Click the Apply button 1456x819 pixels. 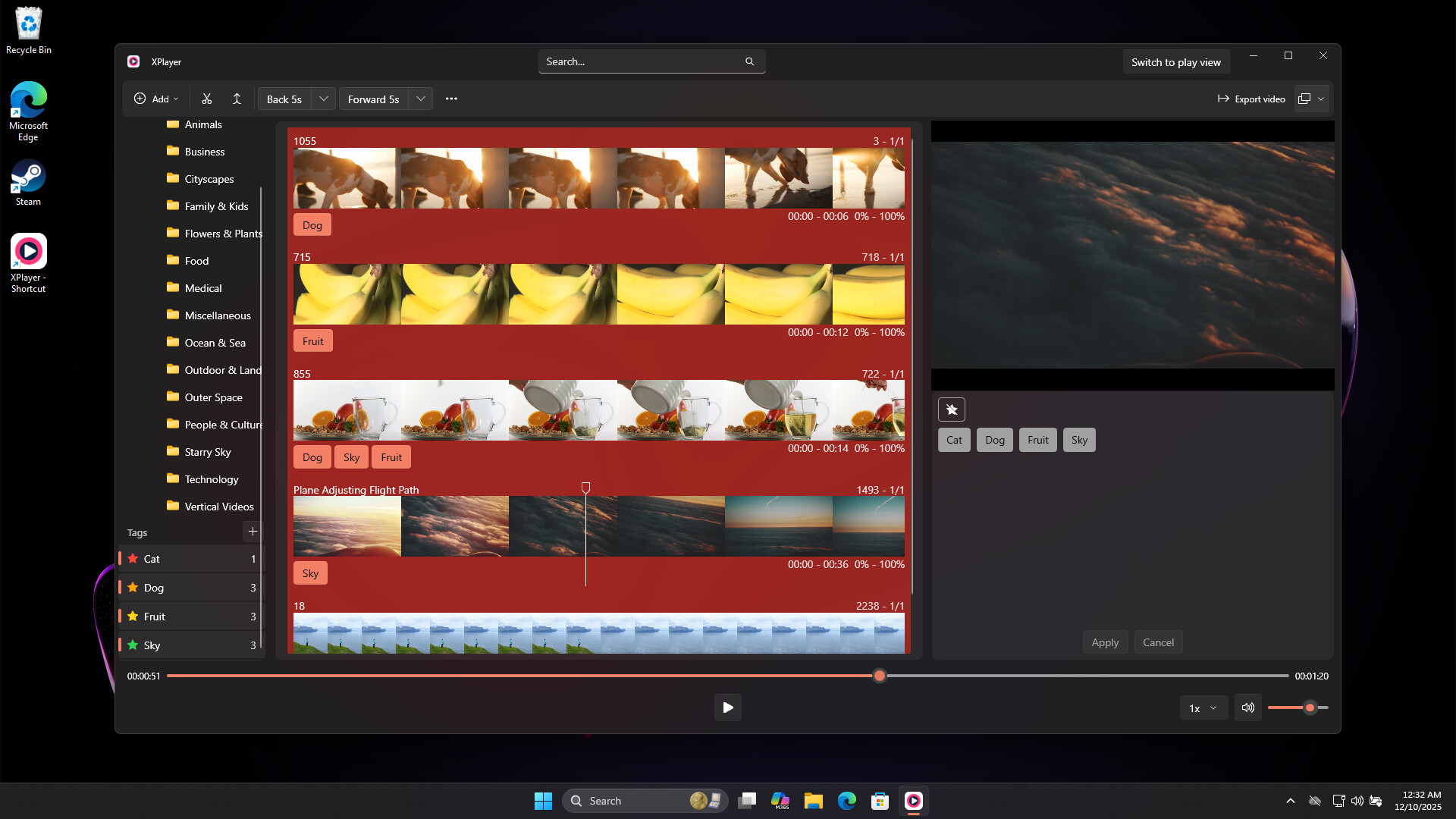click(x=1105, y=642)
